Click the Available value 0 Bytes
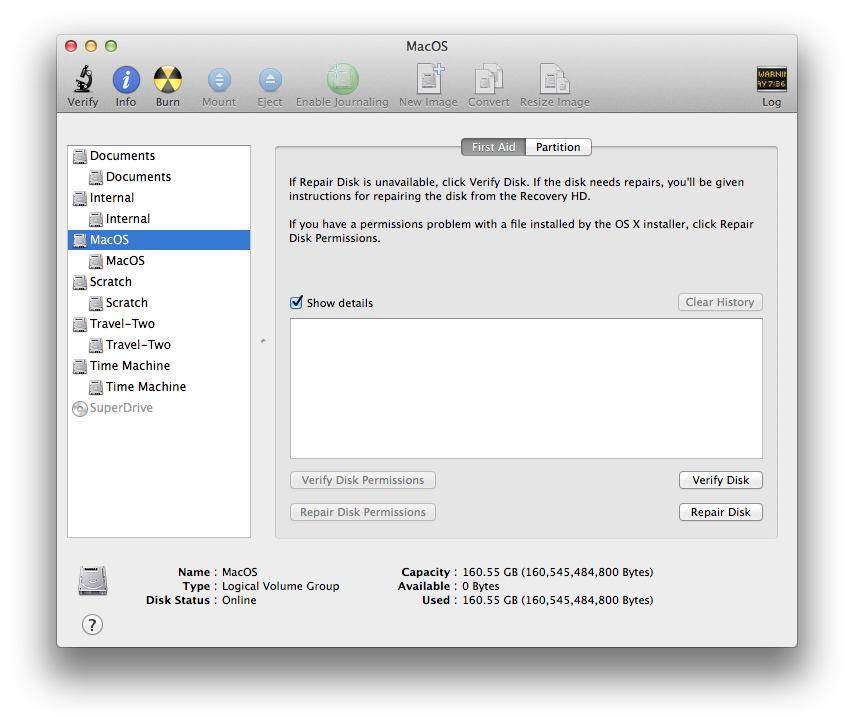This screenshot has width=854, height=726. click(481, 586)
